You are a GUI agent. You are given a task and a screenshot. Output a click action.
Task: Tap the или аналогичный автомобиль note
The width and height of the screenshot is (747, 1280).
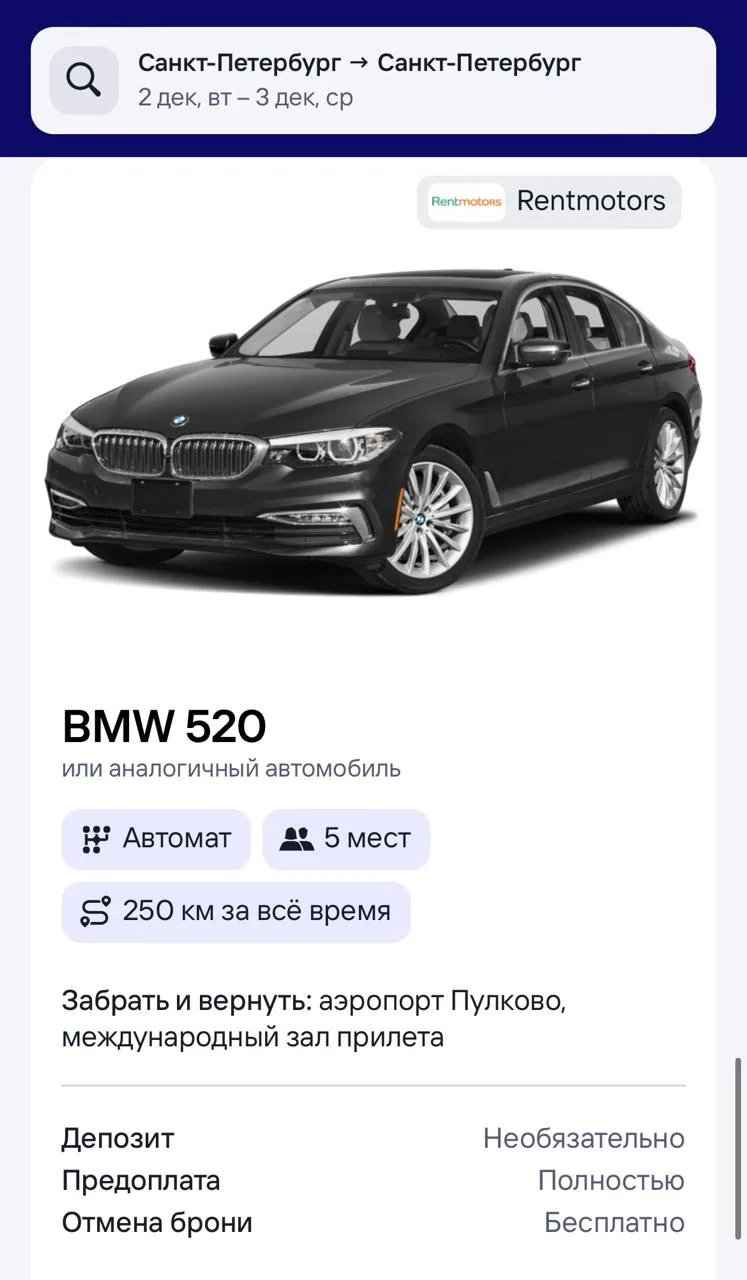tap(231, 769)
